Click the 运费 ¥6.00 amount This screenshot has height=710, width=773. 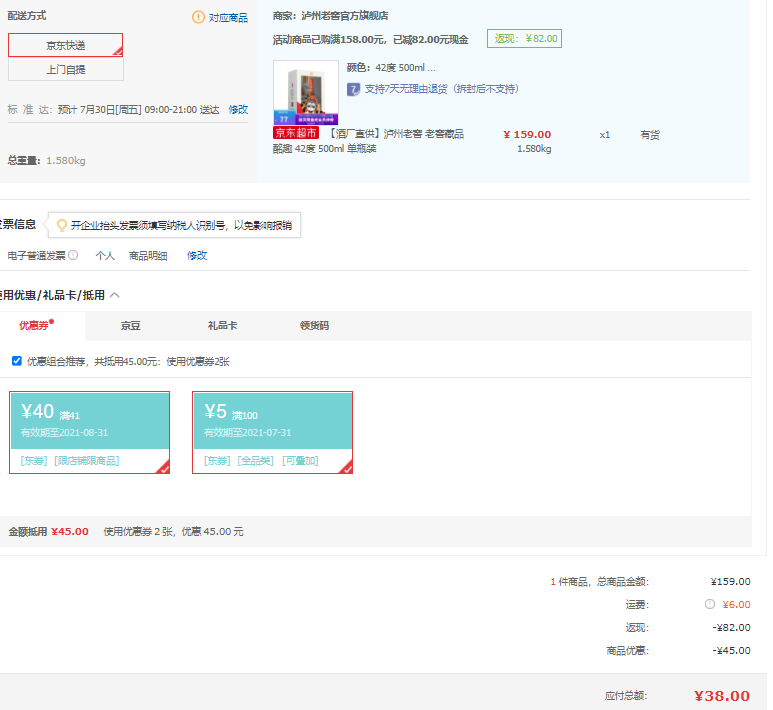[737, 604]
